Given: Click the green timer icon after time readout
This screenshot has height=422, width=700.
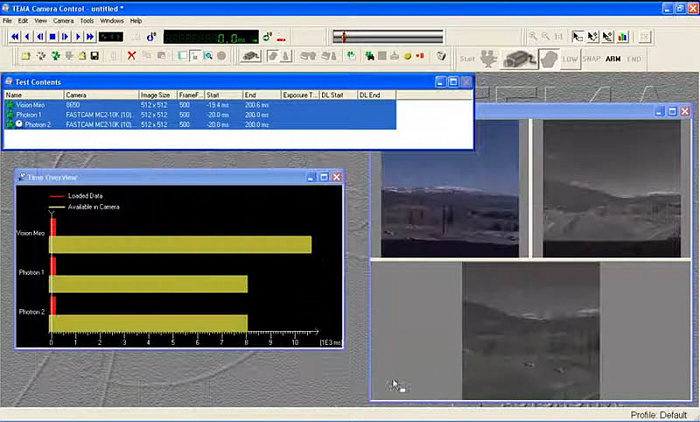Looking at the screenshot, I should click(x=267, y=37).
